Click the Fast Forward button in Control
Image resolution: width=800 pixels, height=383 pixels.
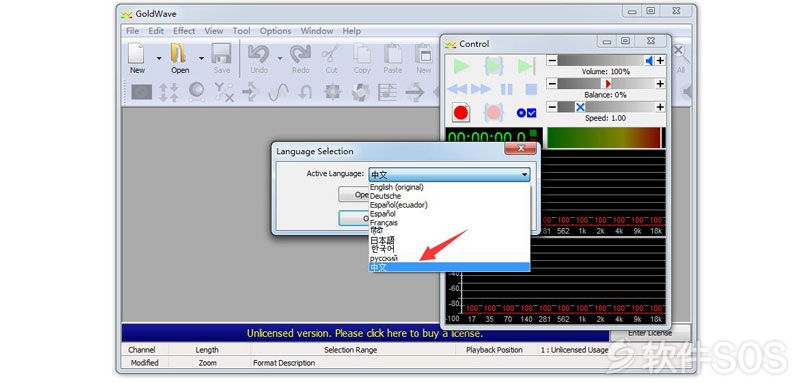tap(481, 90)
